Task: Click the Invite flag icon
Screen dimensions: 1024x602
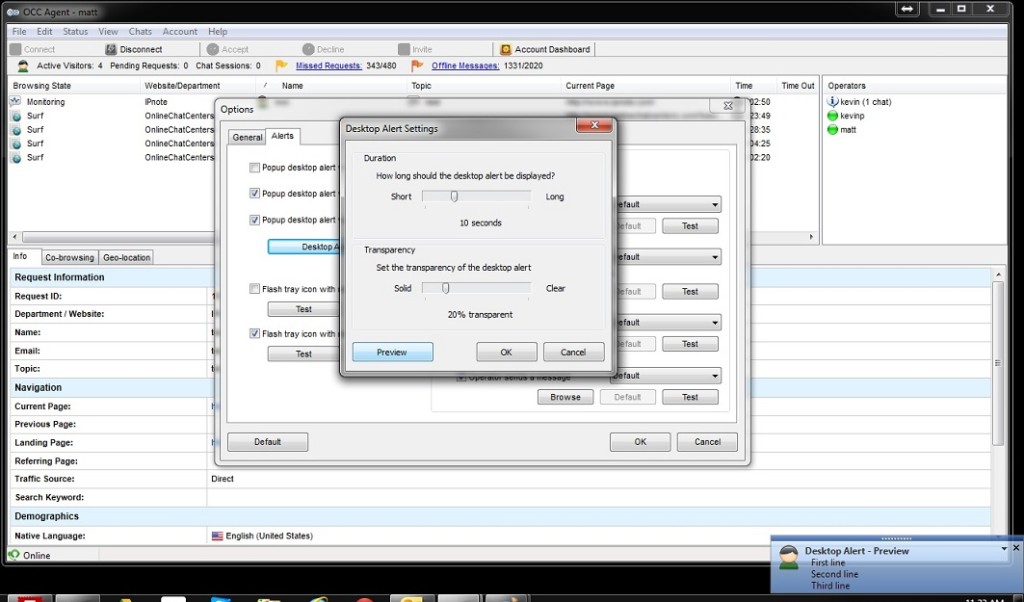Action: (402, 48)
